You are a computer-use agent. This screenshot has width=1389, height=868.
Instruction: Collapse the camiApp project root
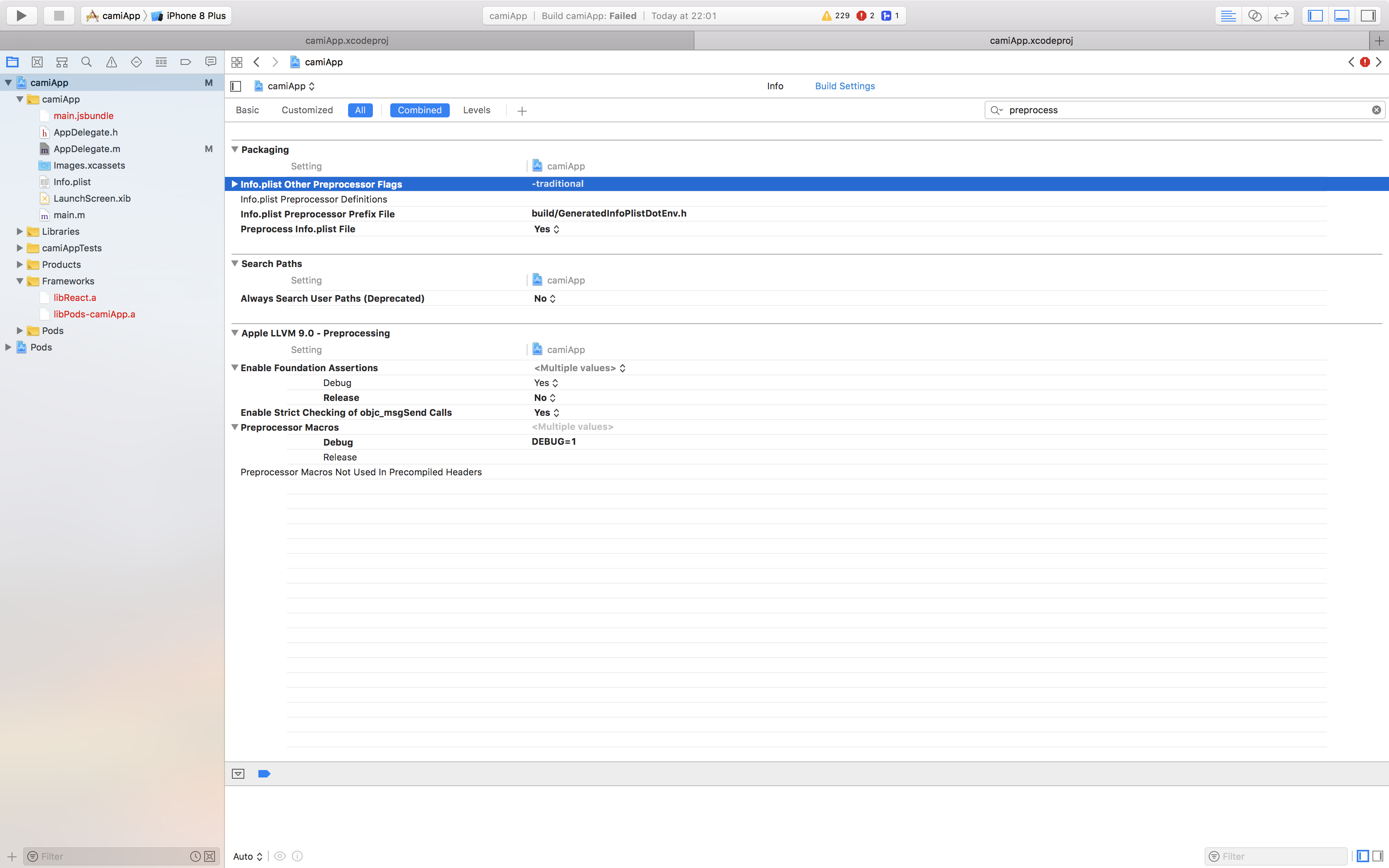click(x=8, y=83)
